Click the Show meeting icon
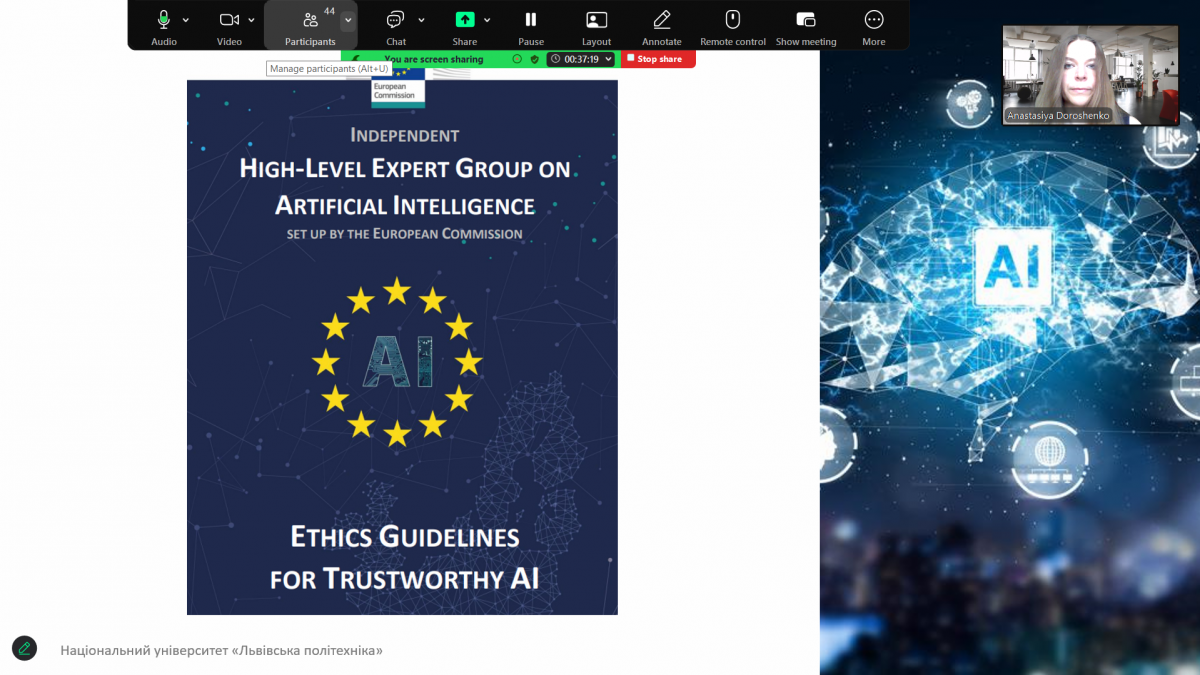This screenshot has height=675, width=1200. 806,20
